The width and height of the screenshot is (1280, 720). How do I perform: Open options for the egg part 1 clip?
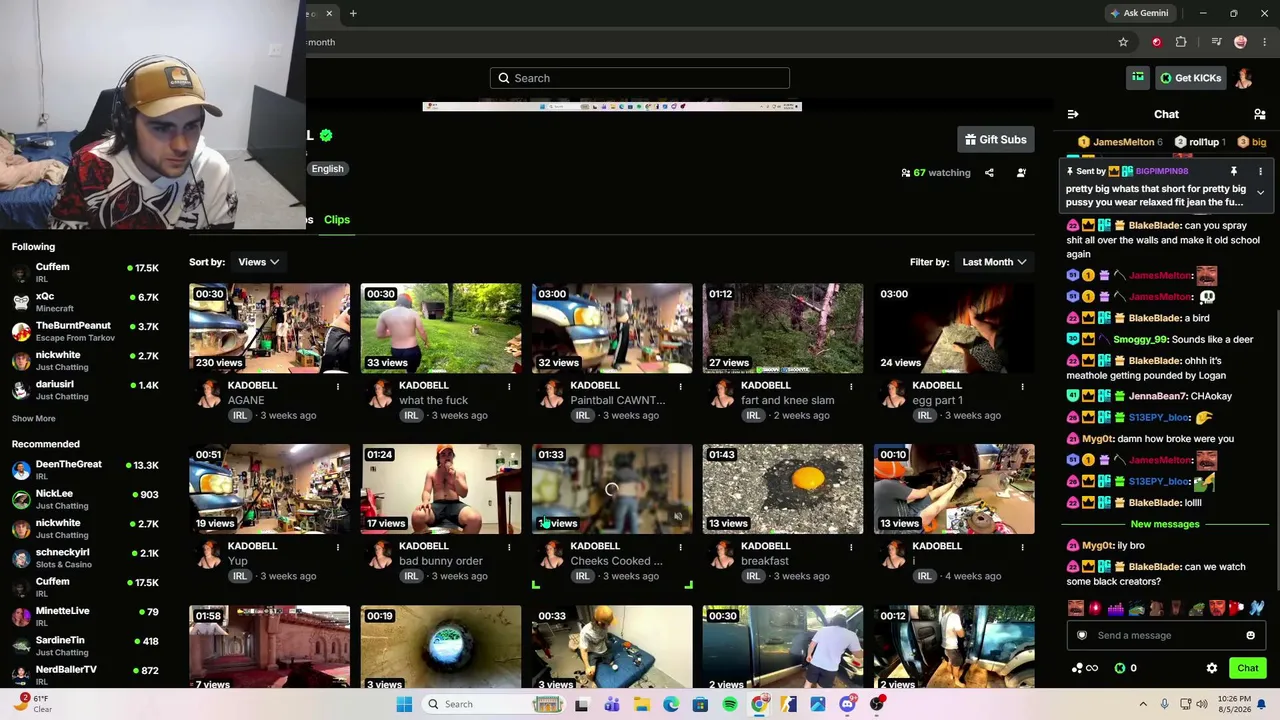tap(1022, 386)
